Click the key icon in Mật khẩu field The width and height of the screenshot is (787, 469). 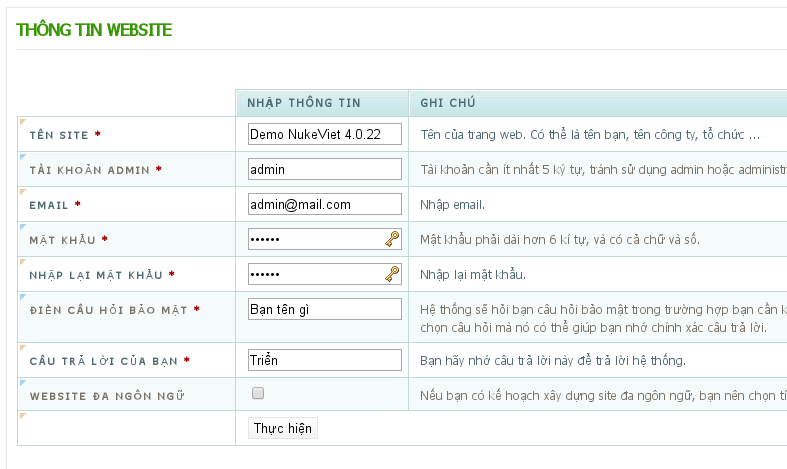(x=392, y=240)
